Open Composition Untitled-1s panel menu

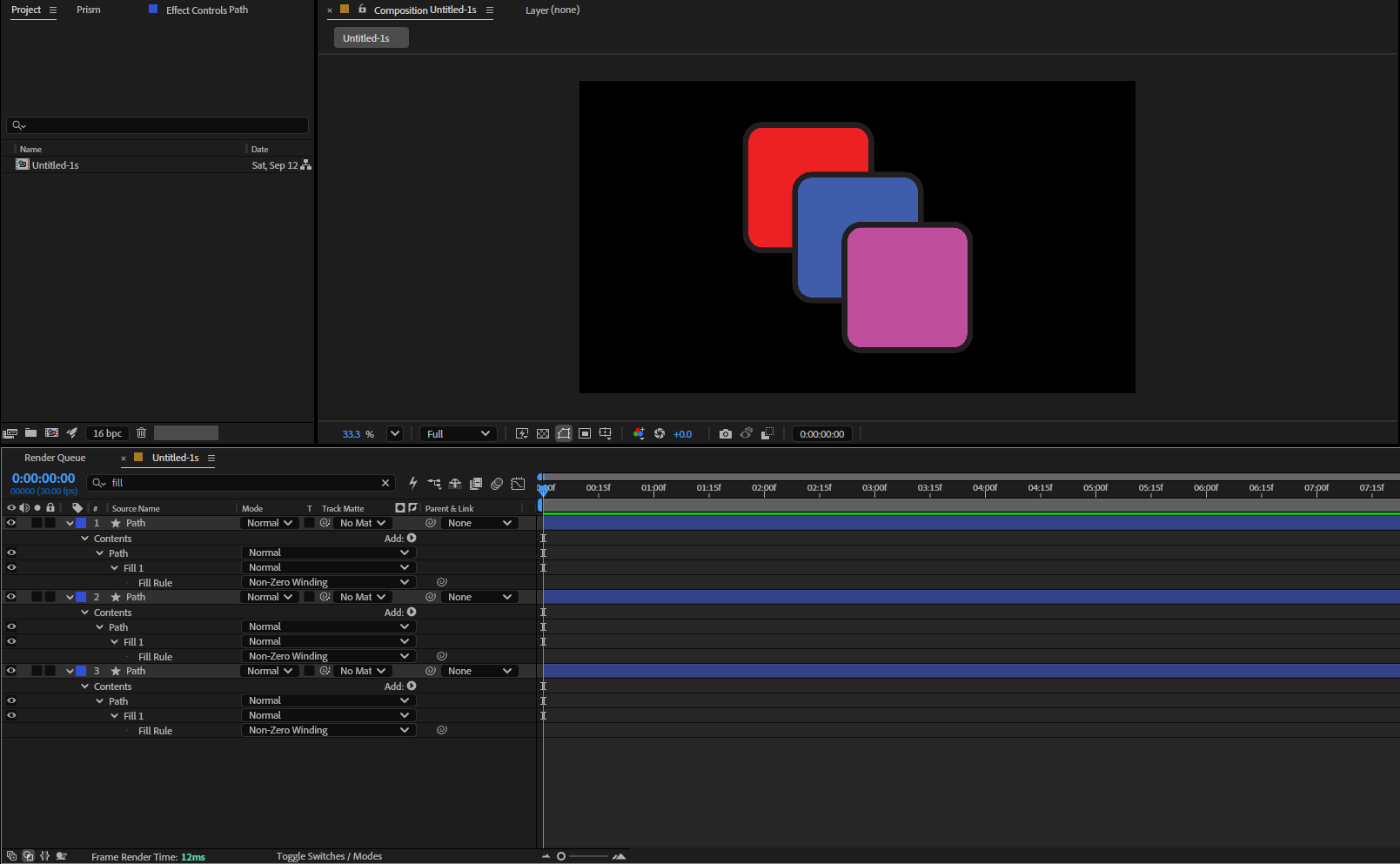point(490,10)
